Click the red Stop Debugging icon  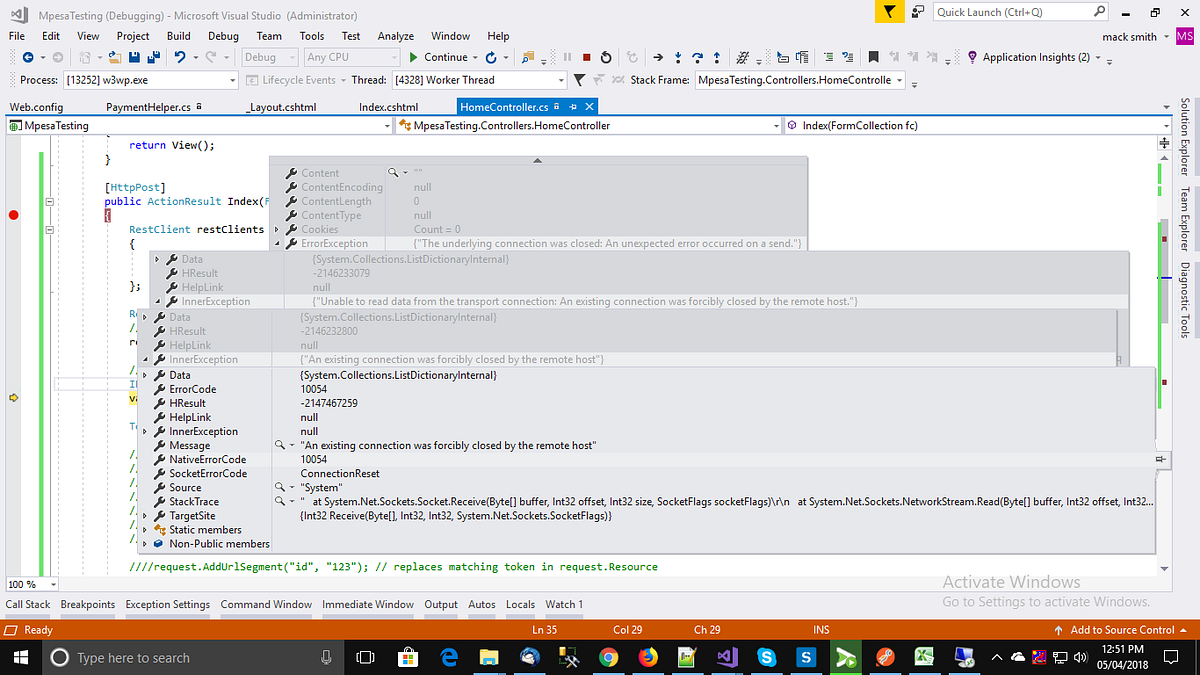click(586, 57)
